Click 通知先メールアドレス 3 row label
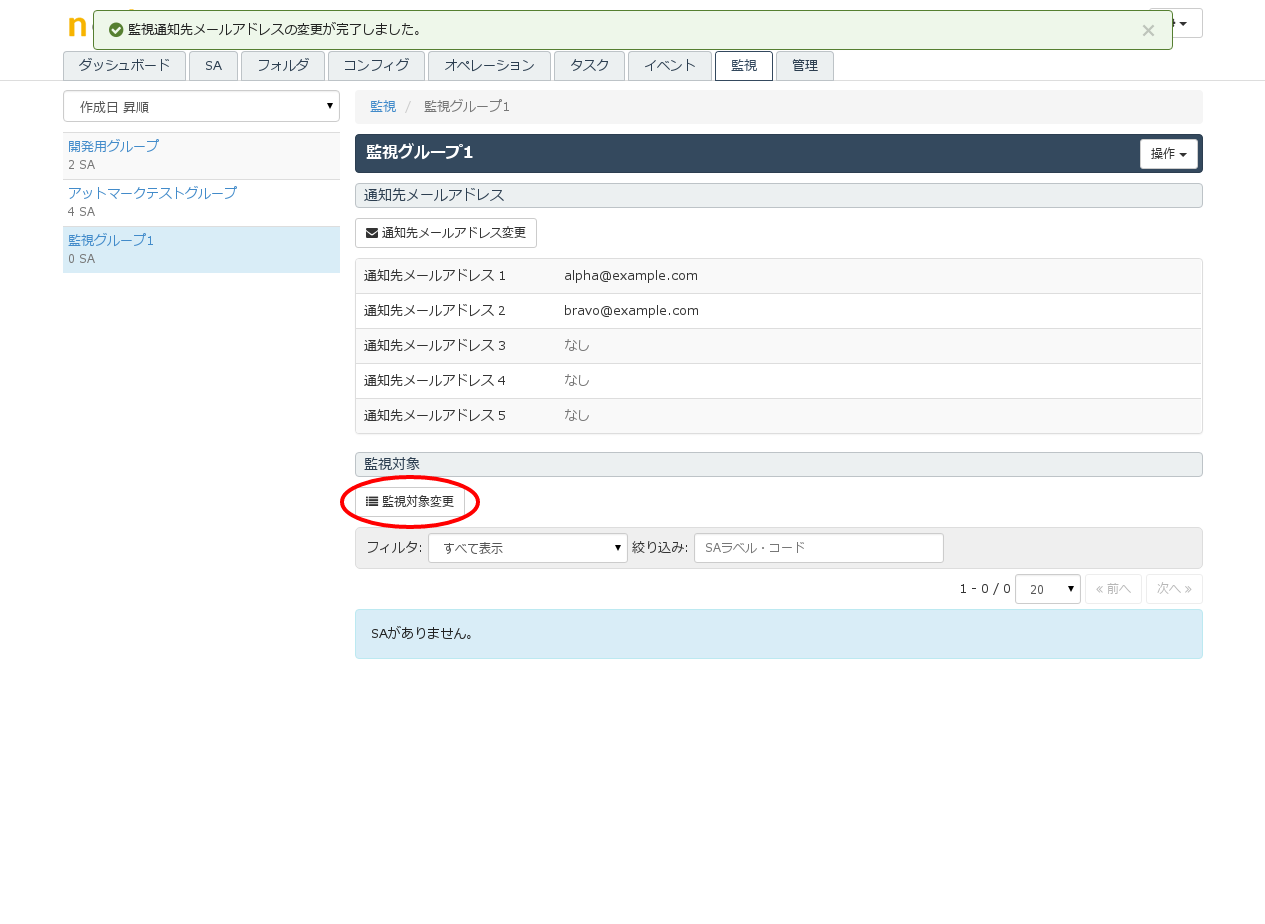1265x924 pixels. click(x=435, y=346)
